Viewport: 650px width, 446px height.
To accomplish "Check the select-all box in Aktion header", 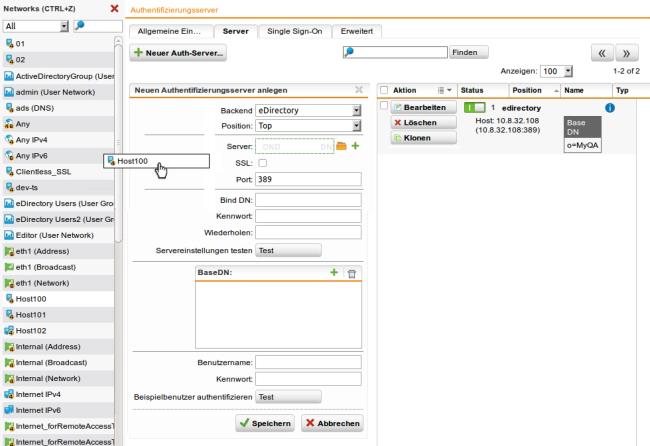I will (383, 90).
